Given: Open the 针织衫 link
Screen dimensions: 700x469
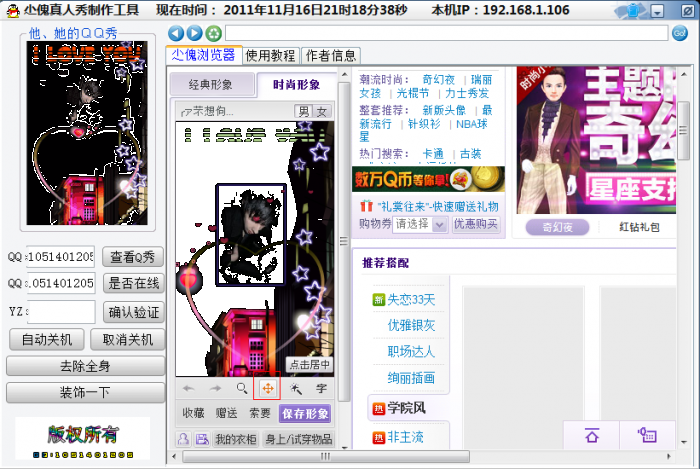Looking at the screenshot, I should coord(424,124).
